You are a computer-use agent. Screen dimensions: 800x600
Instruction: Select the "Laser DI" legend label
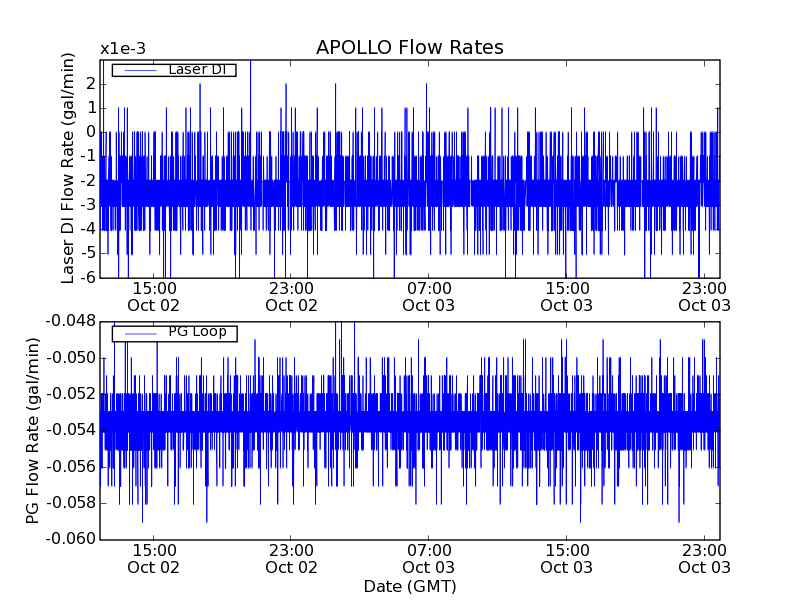(x=196, y=69)
